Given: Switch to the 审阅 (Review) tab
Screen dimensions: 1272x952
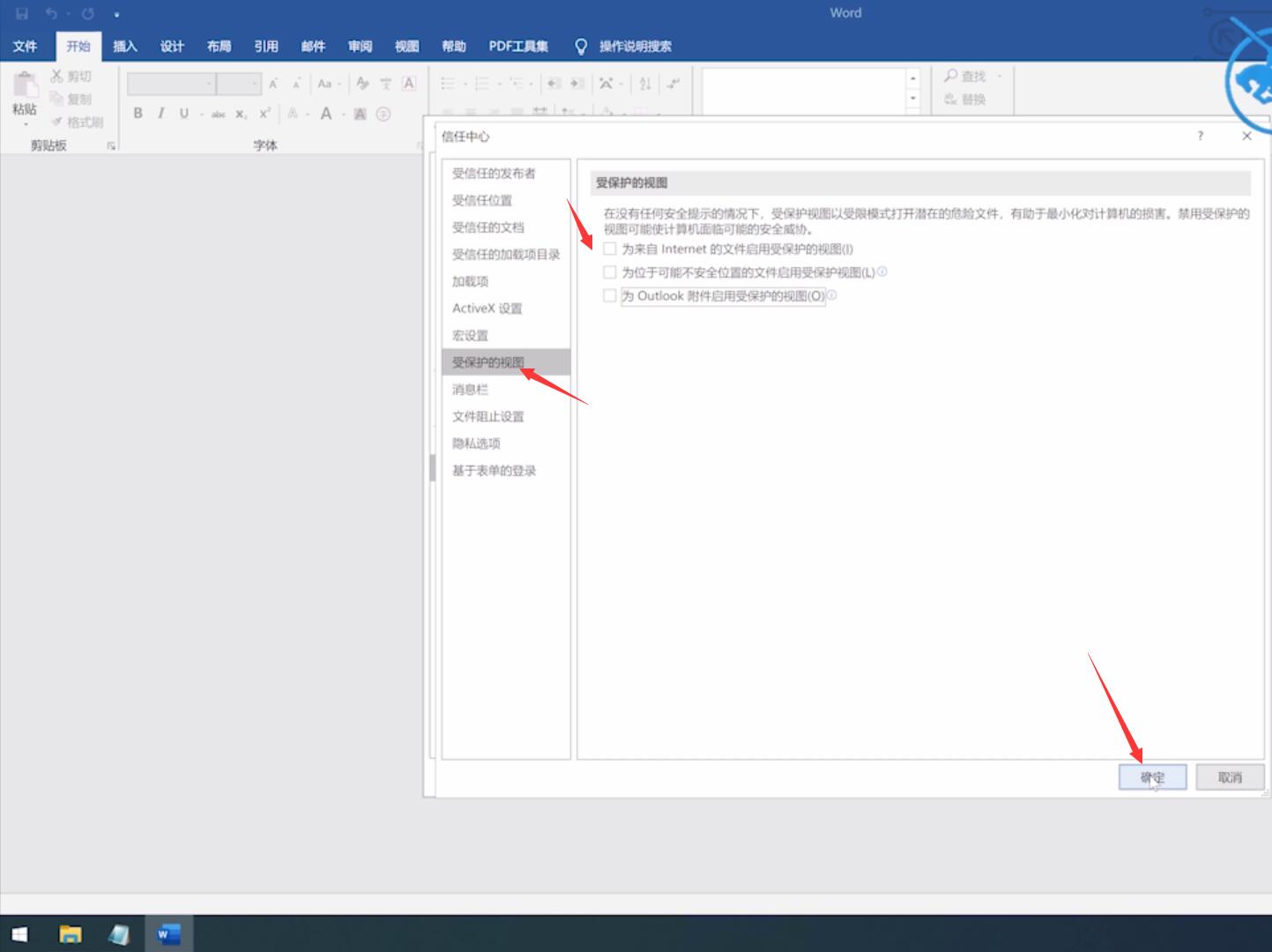Looking at the screenshot, I should (x=360, y=46).
